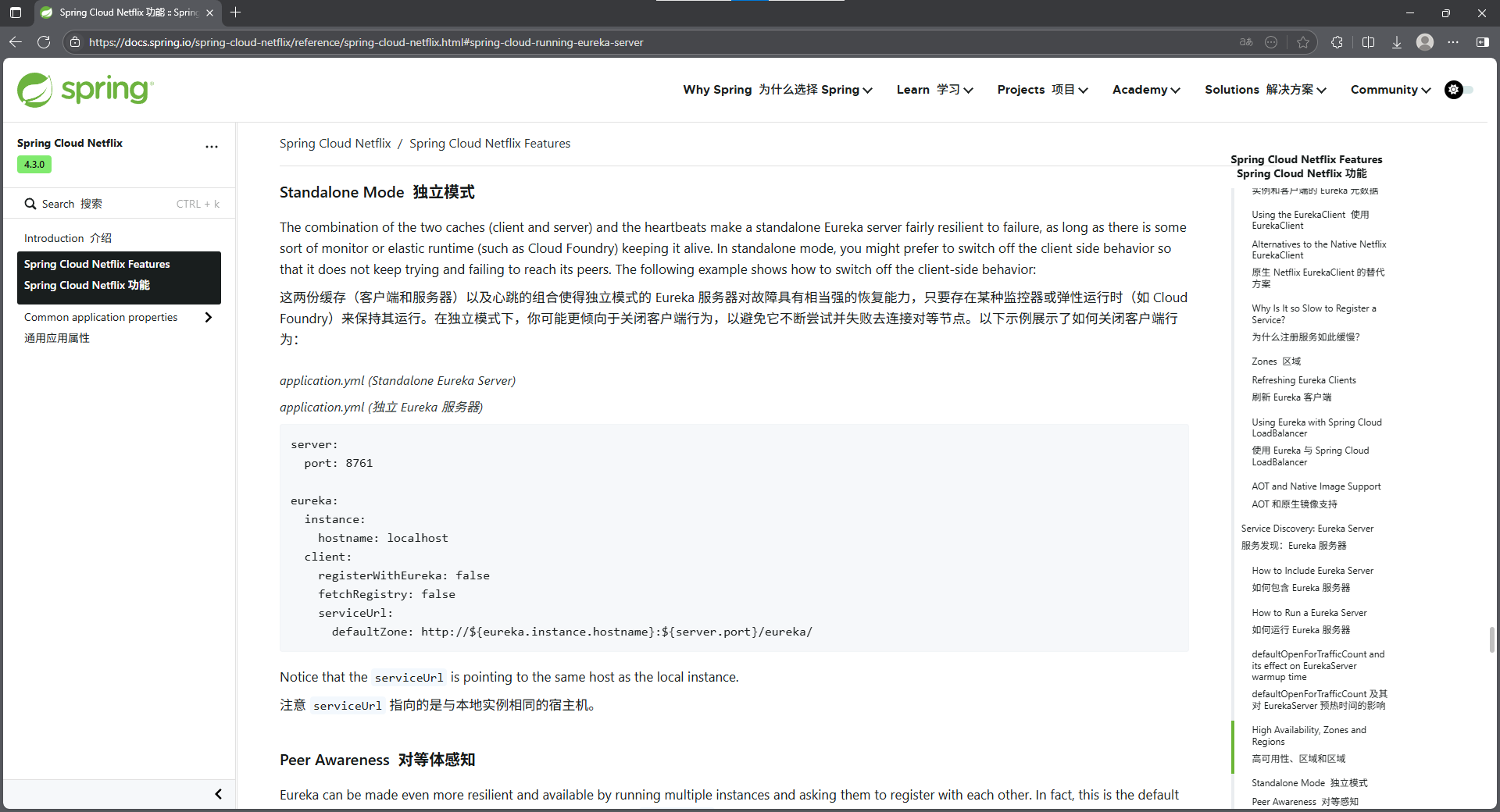The height and width of the screenshot is (812, 1500).
Task: Select Standalone Mode in the right navigation
Action: point(1309,782)
